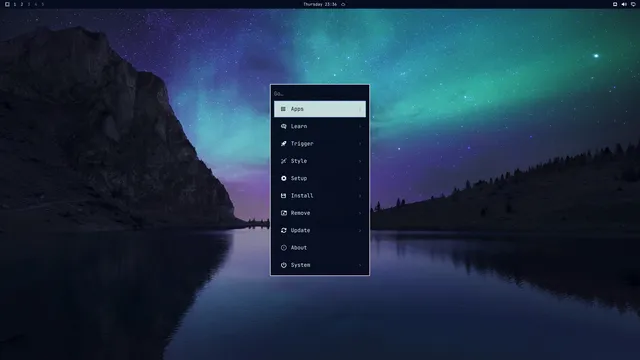The width and height of the screenshot is (640, 360).
Task: Open the Update menu entry
Action: pyautogui.click(x=320, y=230)
